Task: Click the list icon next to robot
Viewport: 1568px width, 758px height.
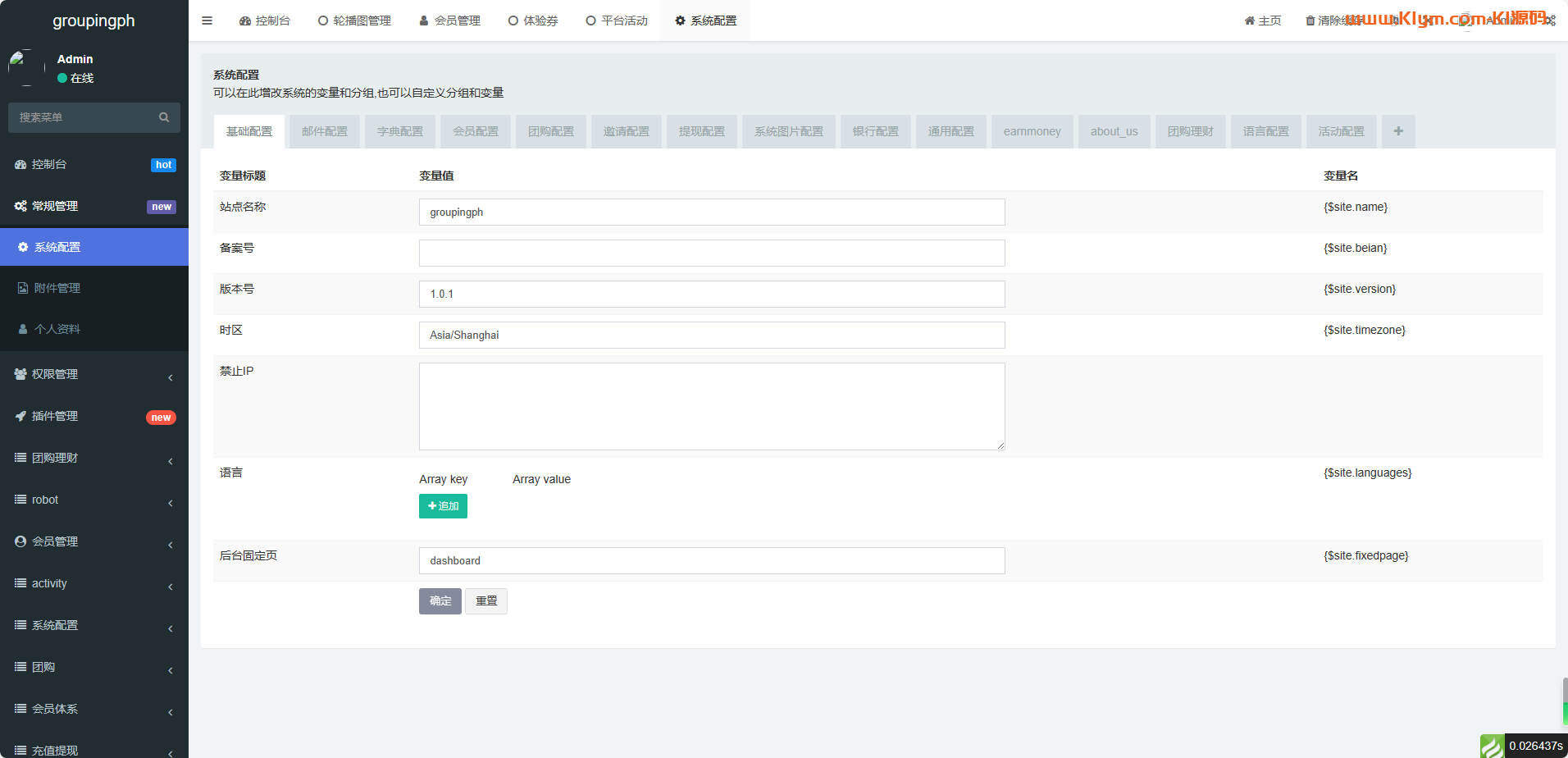Action: (21, 500)
